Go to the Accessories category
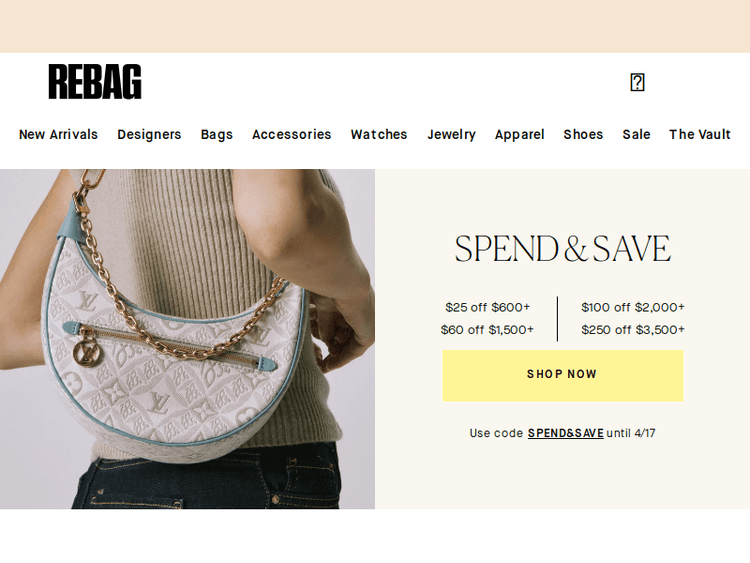The height and width of the screenshot is (563, 750). [292, 134]
